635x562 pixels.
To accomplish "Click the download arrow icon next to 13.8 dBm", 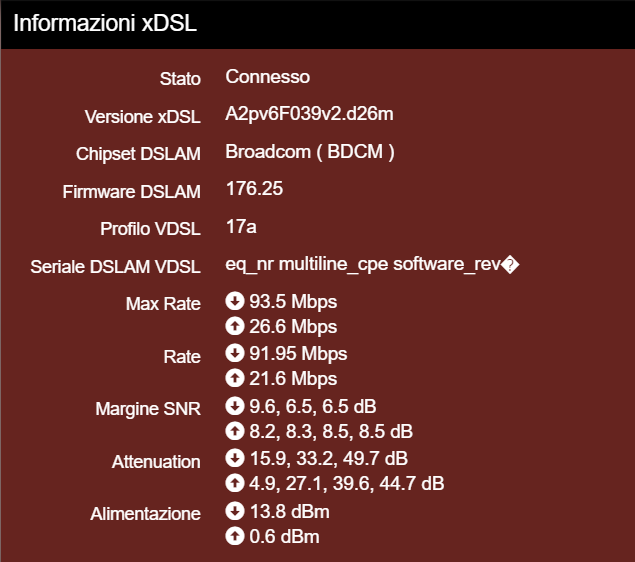I will coord(235,511).
